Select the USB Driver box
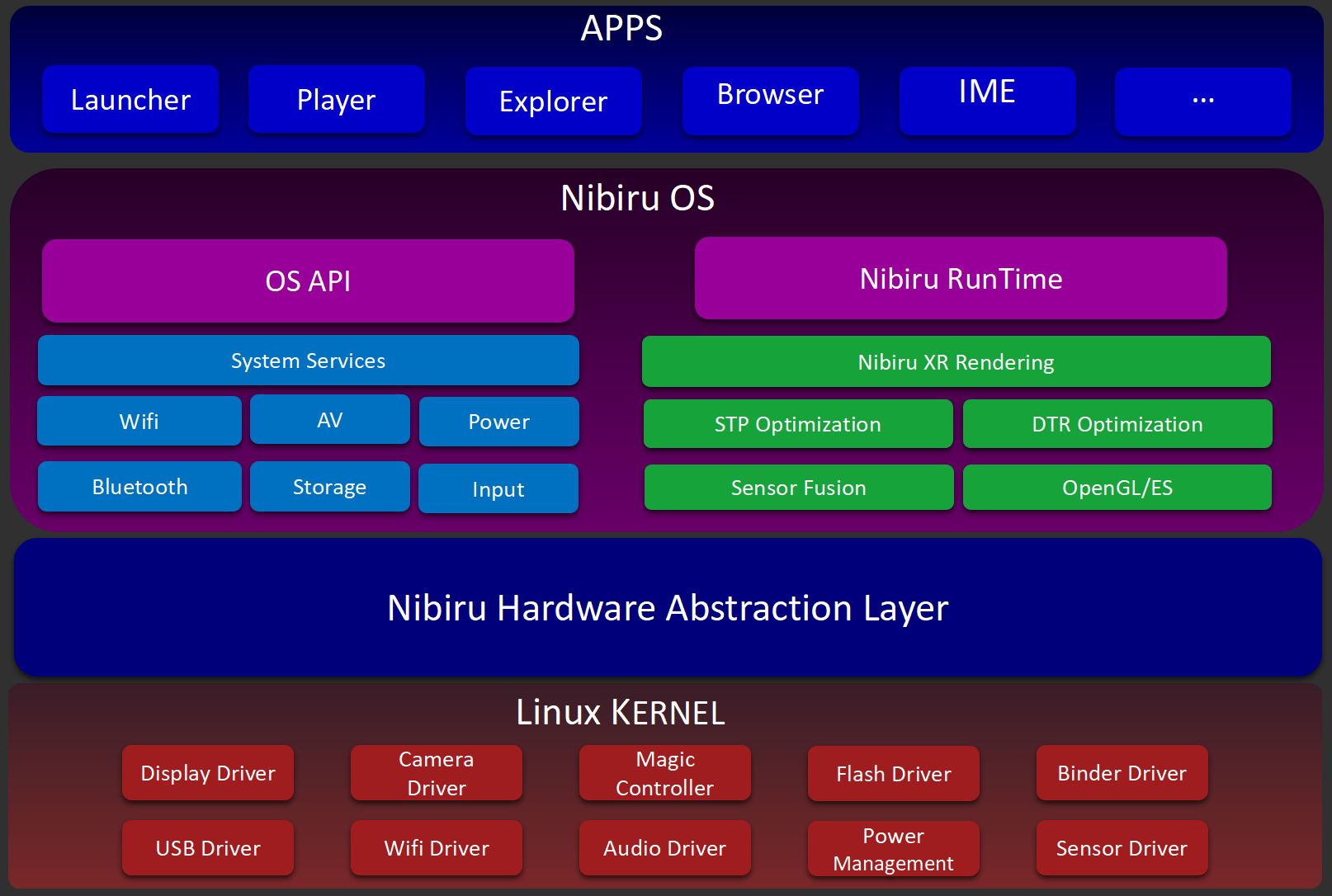This screenshot has width=1332, height=896. click(208, 848)
